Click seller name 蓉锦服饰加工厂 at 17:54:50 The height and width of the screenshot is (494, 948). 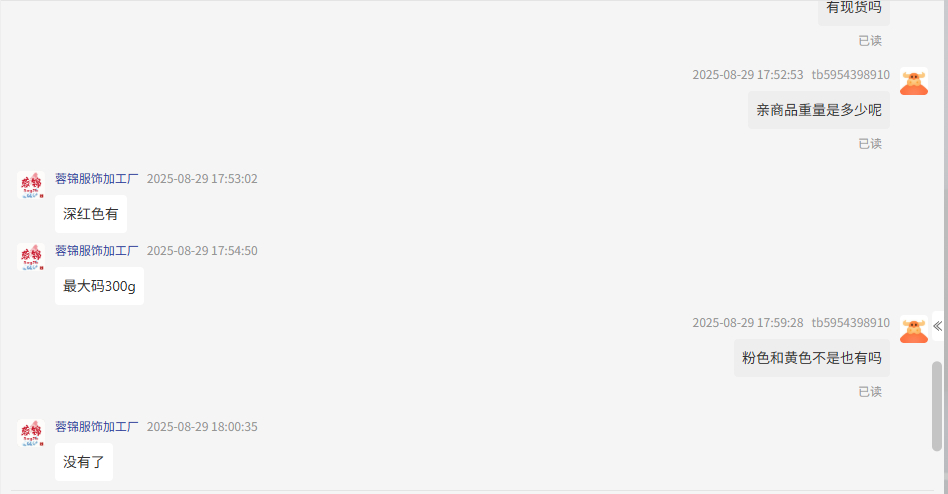tap(97, 251)
